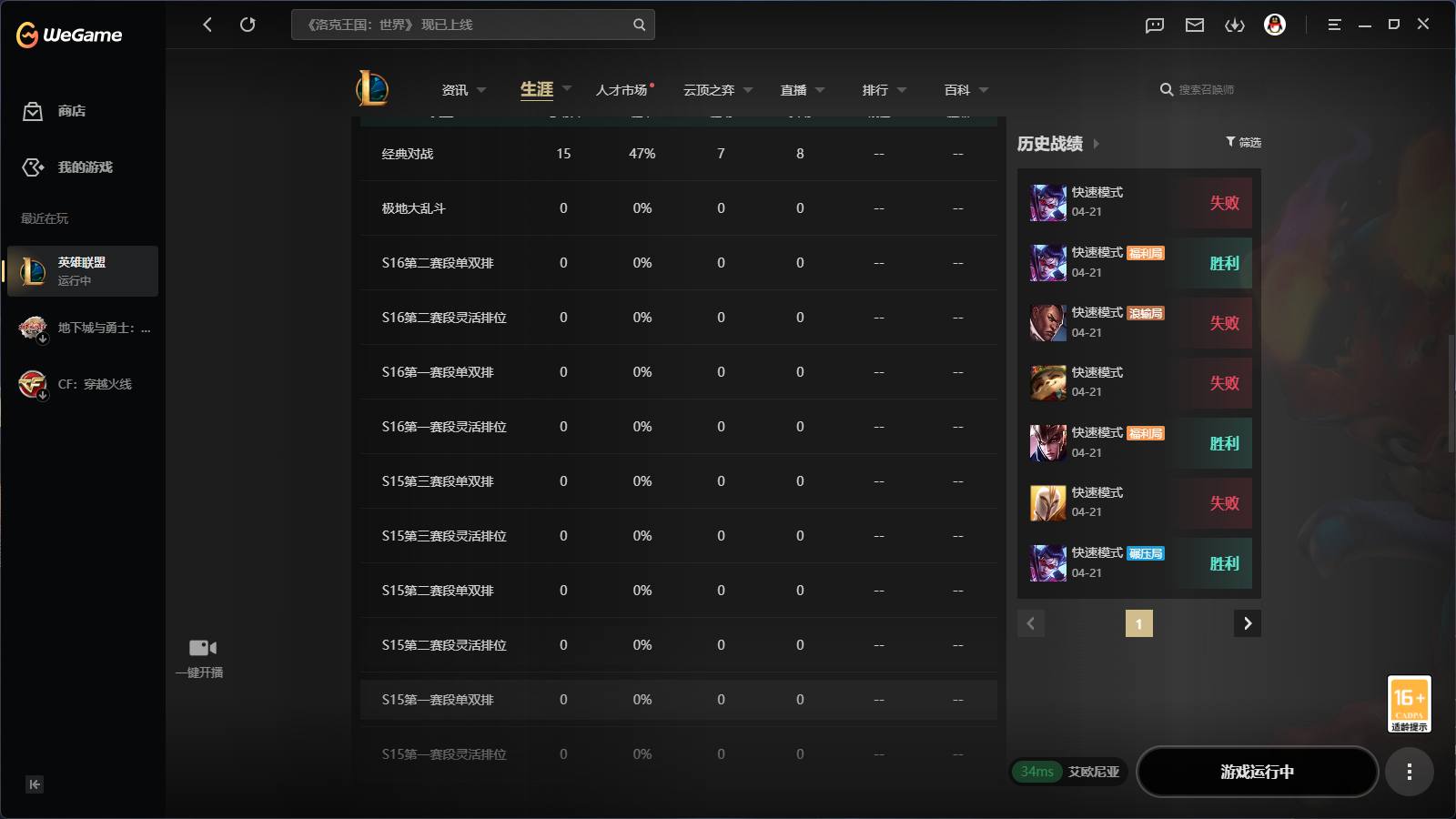Expand the 云顶之弈 dropdown menu
The image size is (1456, 819).
point(748,90)
